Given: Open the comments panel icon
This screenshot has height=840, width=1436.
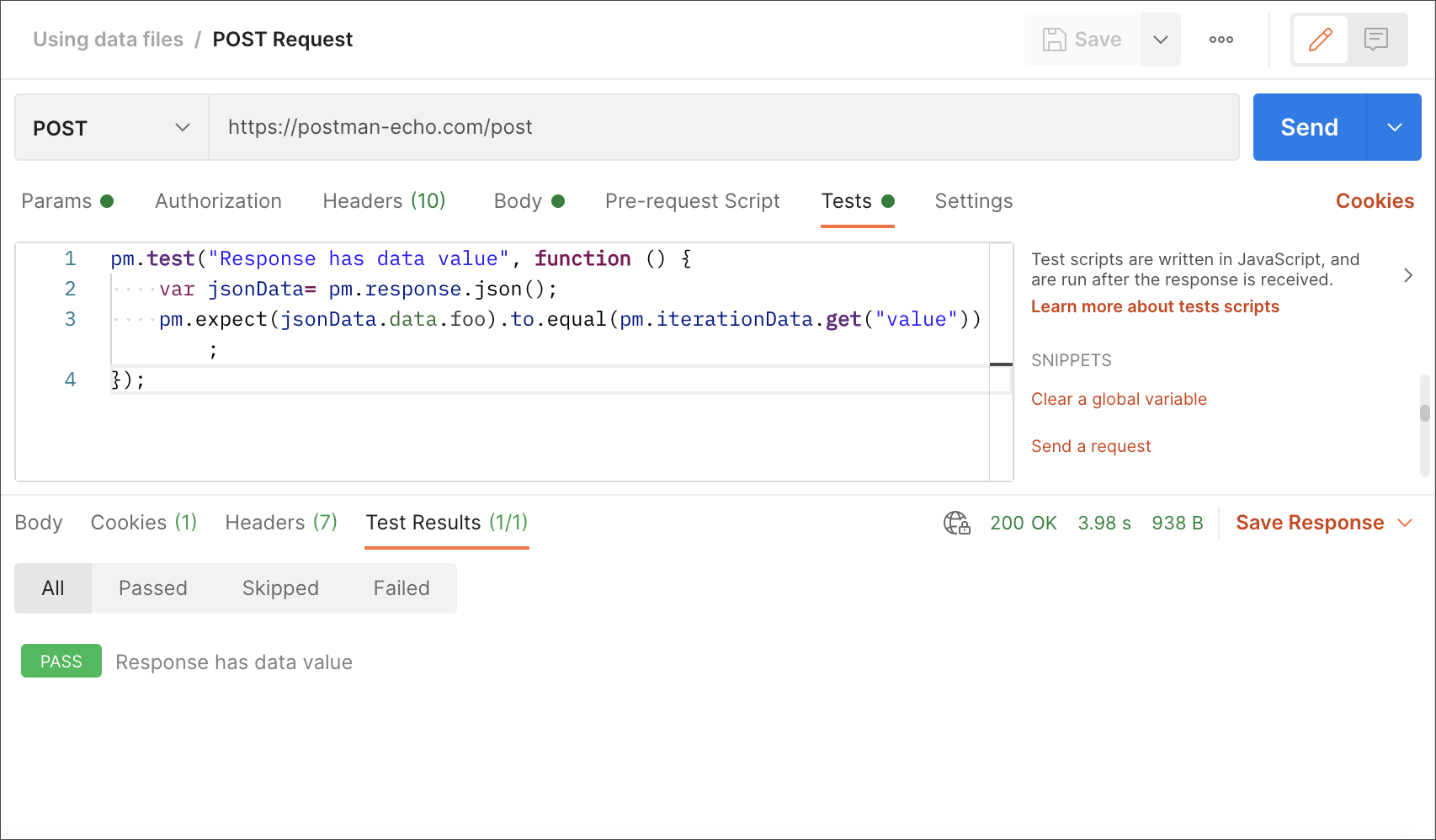Looking at the screenshot, I should tap(1376, 40).
